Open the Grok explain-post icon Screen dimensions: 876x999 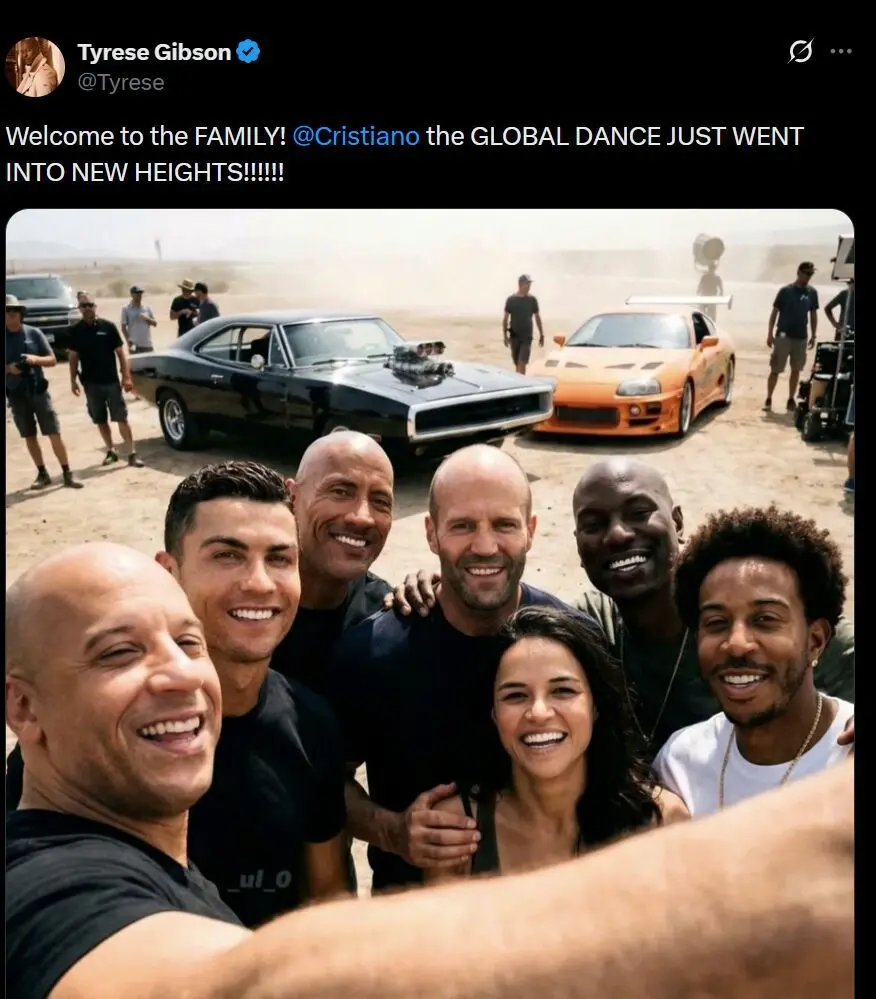[800, 51]
